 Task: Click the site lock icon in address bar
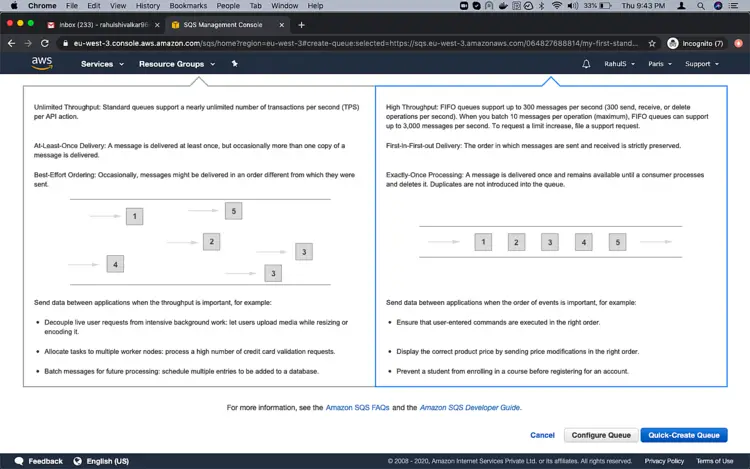click(x=66, y=43)
